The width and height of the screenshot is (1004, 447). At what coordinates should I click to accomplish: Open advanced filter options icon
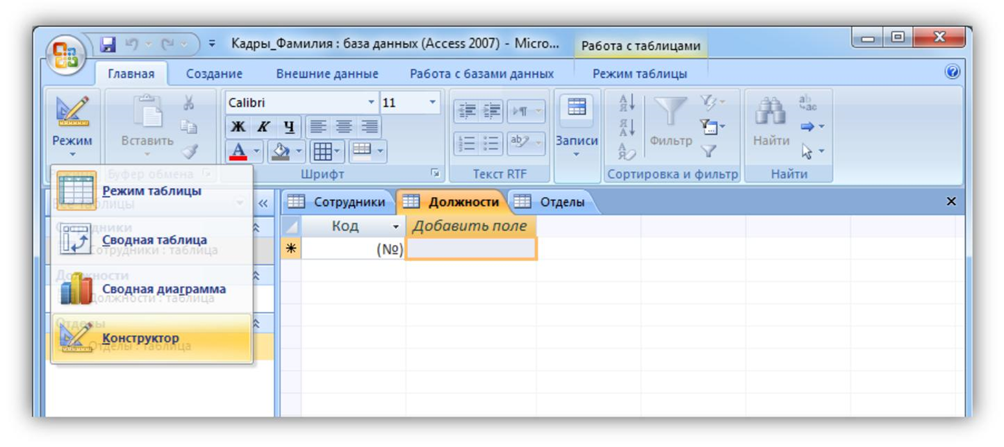[713, 127]
